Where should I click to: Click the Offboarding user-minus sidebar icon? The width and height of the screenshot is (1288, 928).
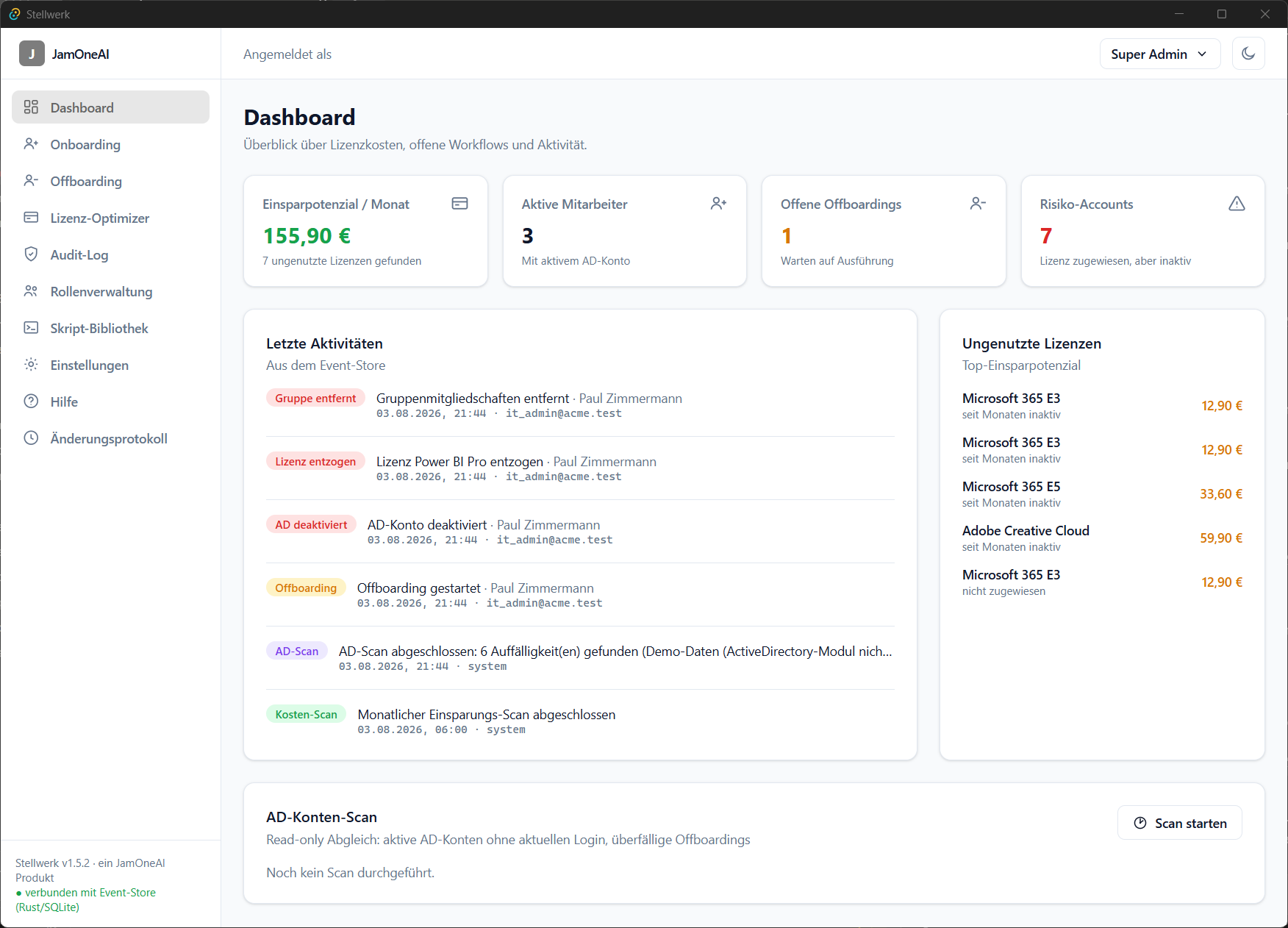(x=31, y=181)
